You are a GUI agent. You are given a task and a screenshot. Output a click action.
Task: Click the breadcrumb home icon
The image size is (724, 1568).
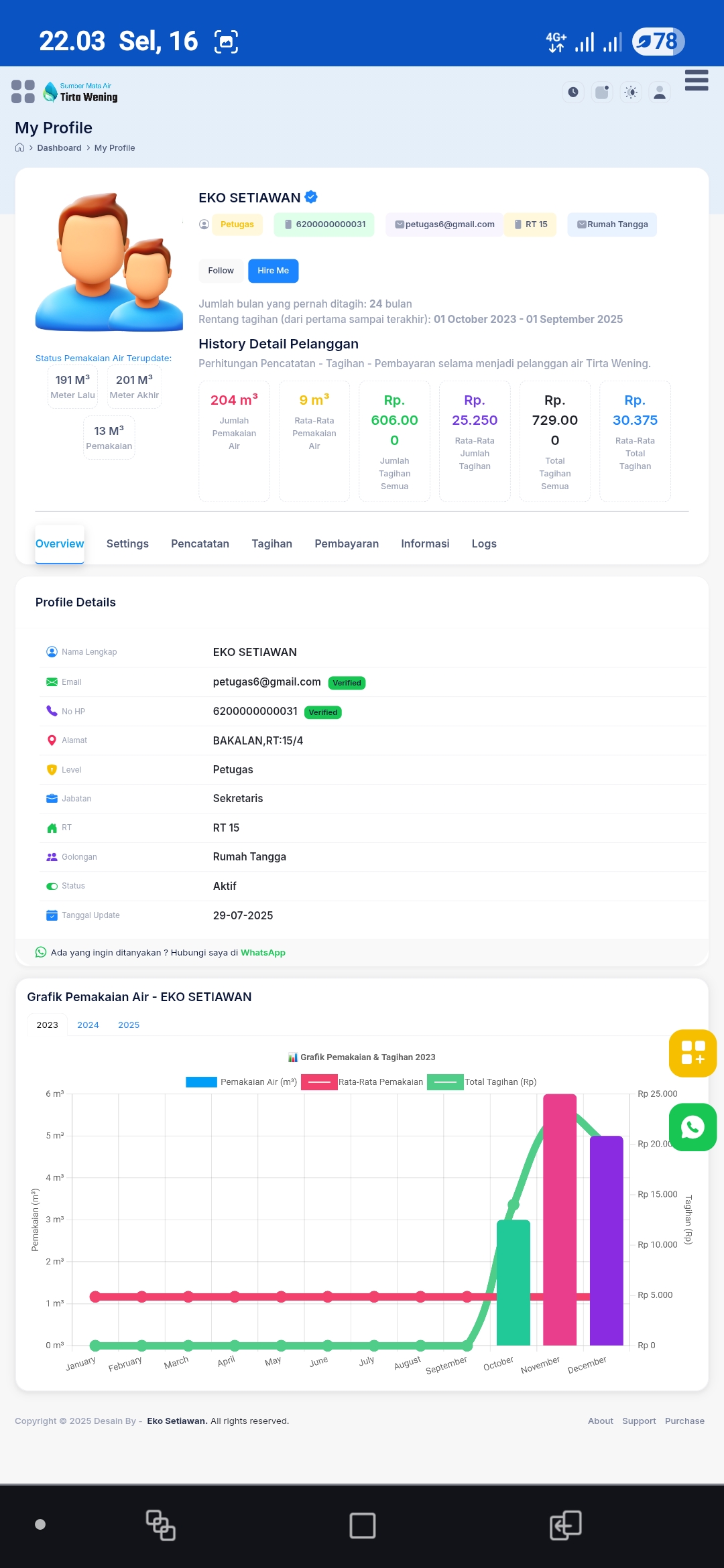(x=20, y=148)
